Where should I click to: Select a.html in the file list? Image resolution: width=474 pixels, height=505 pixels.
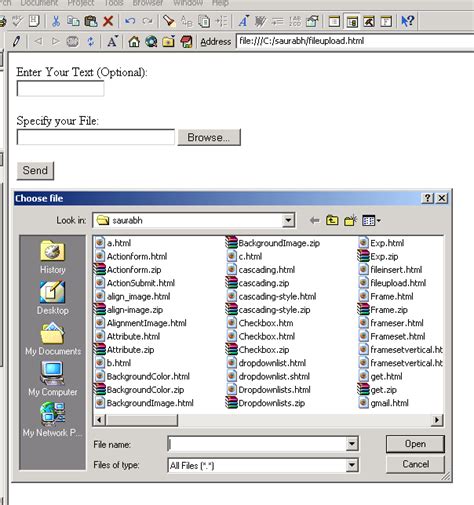[x=113, y=243]
